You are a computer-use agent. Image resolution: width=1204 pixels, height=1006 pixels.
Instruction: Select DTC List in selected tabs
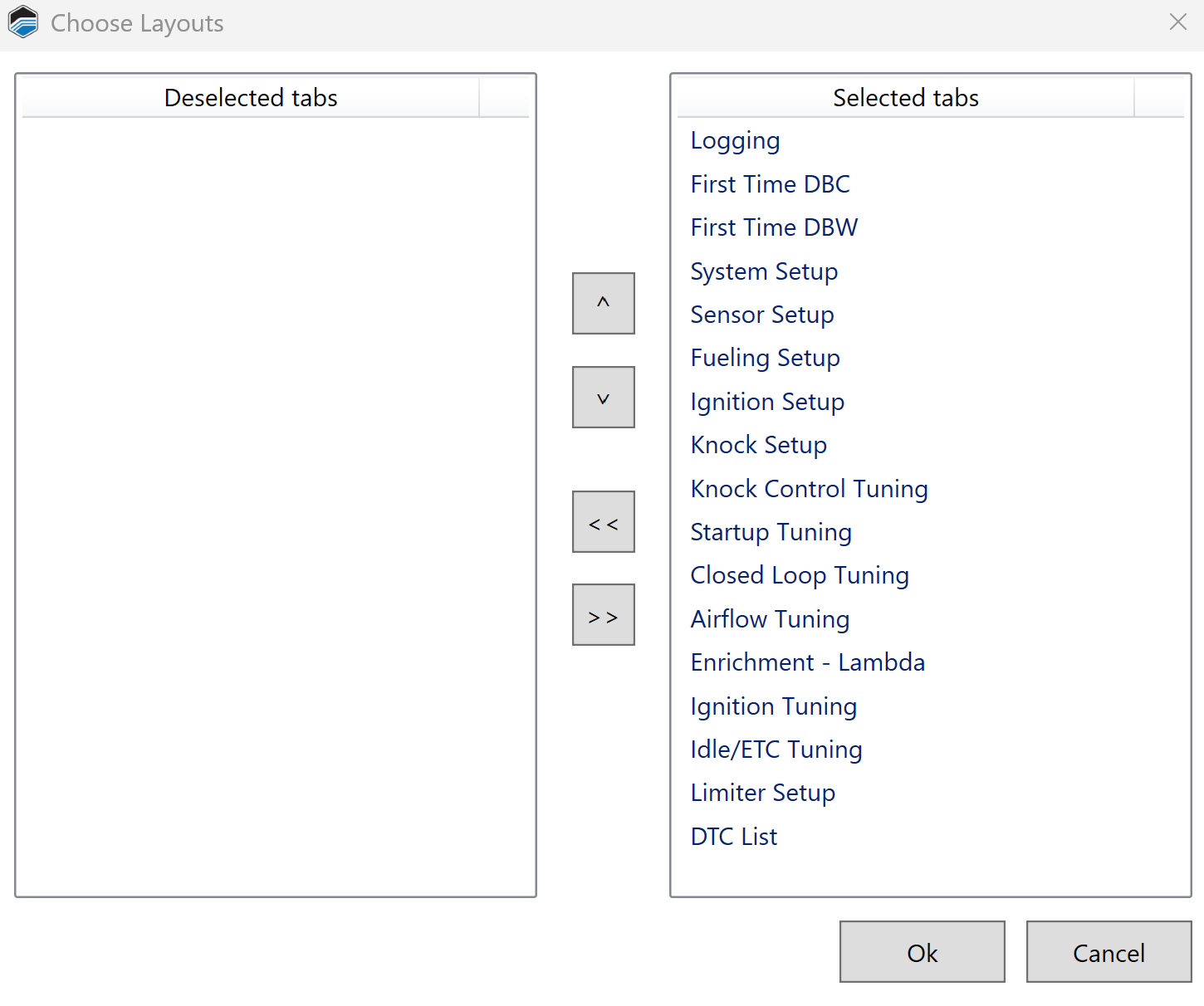pyautogui.click(x=733, y=837)
